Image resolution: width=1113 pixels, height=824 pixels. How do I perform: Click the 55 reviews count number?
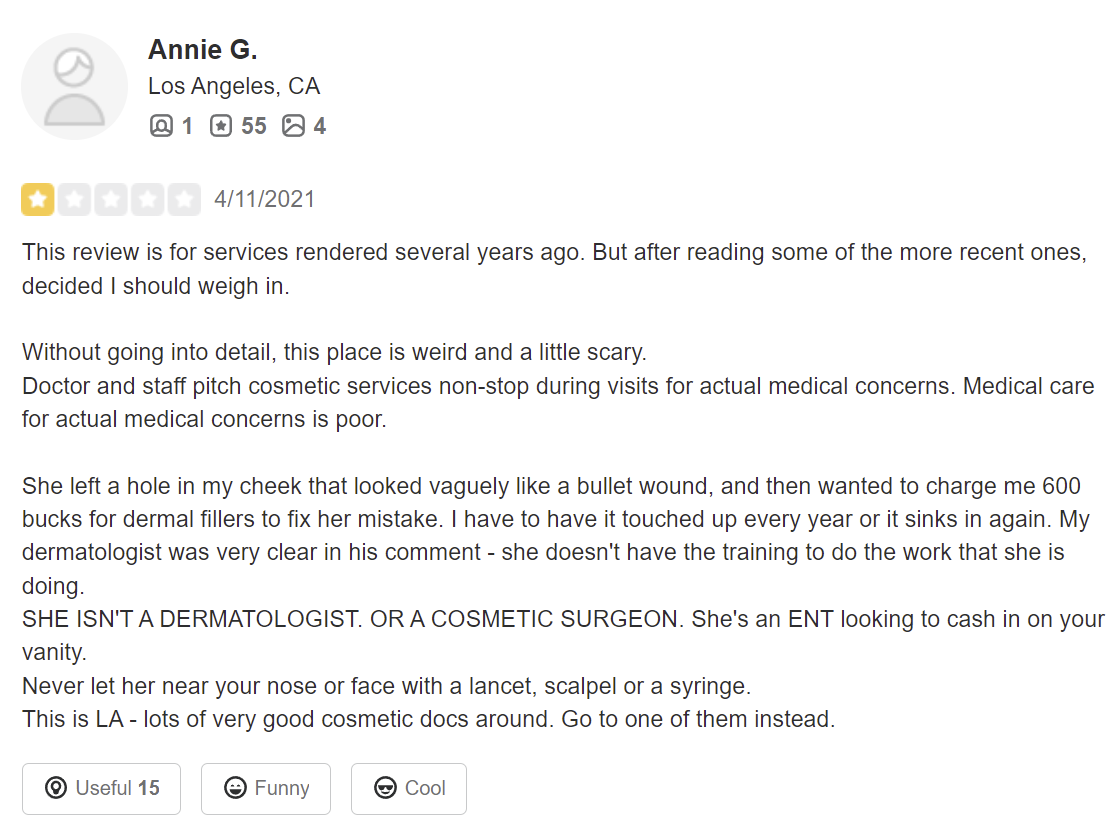[253, 126]
